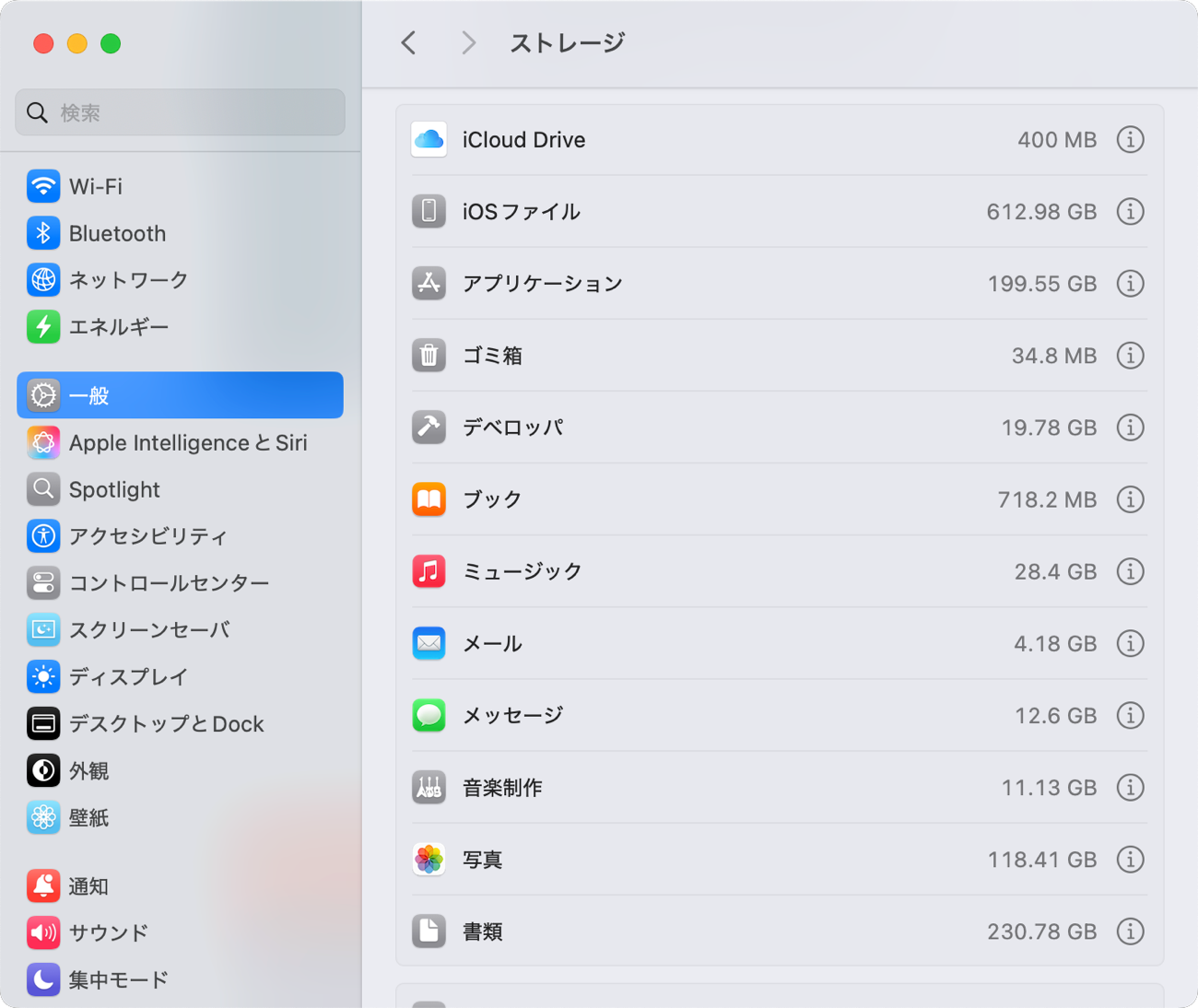Open エネルギー settings

[180, 326]
